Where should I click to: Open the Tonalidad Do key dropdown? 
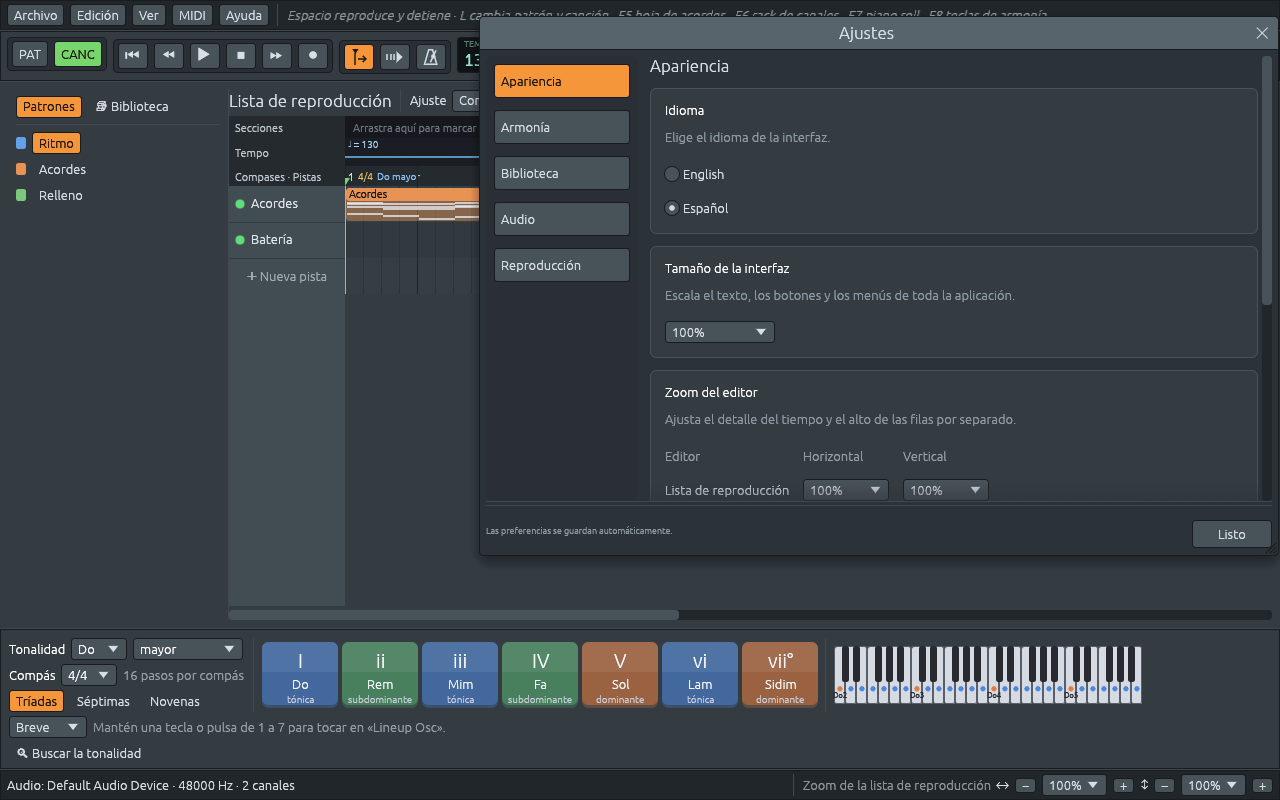point(99,649)
